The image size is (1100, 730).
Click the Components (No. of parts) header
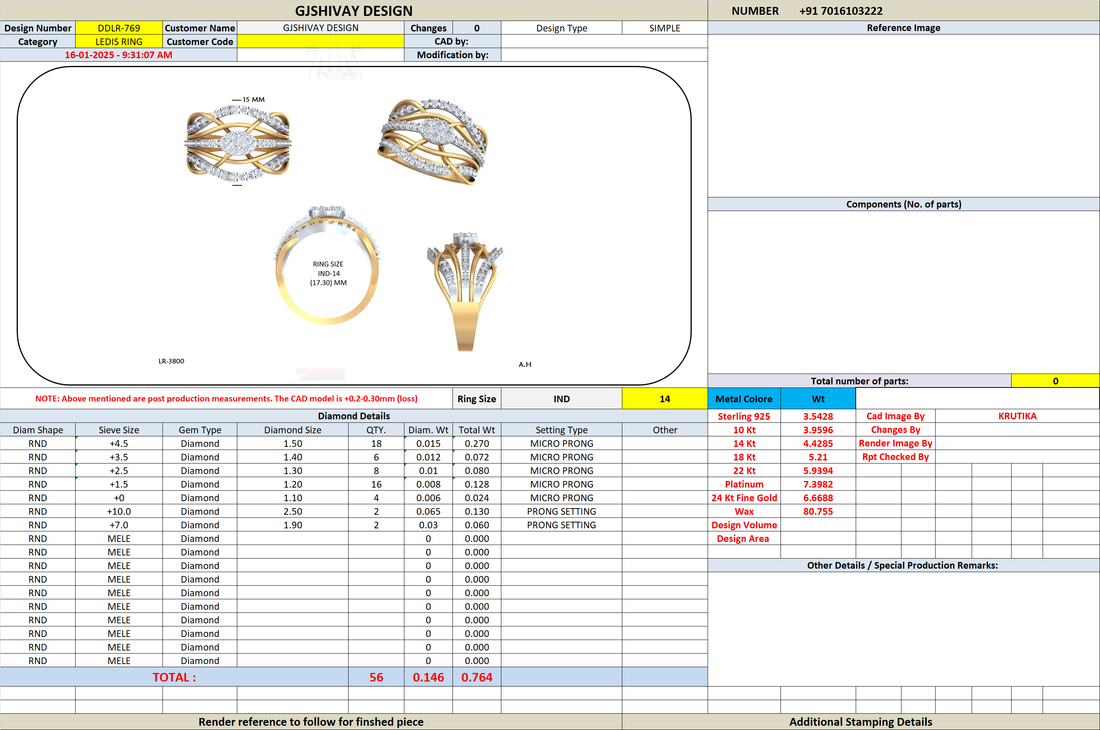[x=904, y=204]
